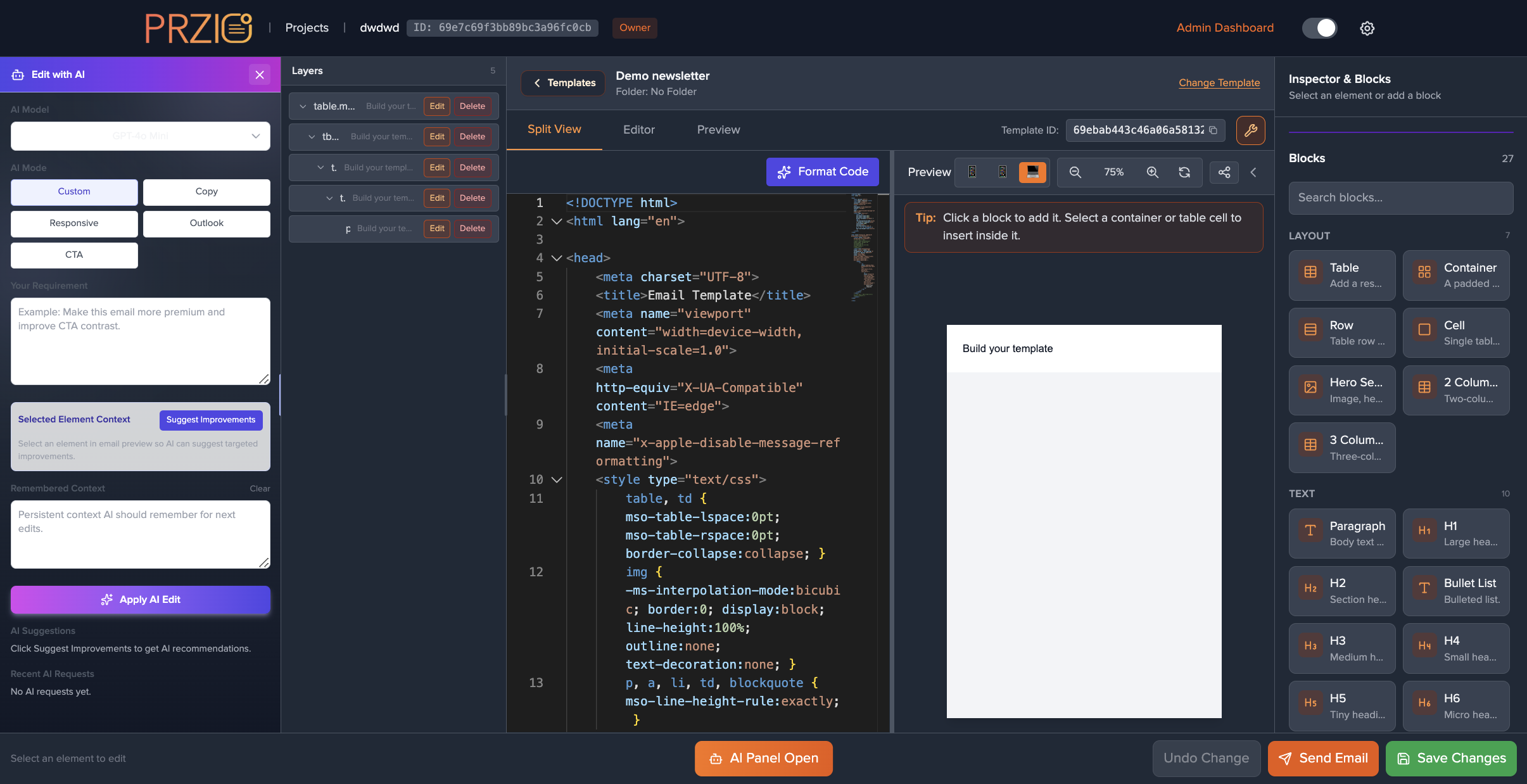Select the Outlook AI mode
Image resolution: width=1527 pixels, height=784 pixels.
206,224
